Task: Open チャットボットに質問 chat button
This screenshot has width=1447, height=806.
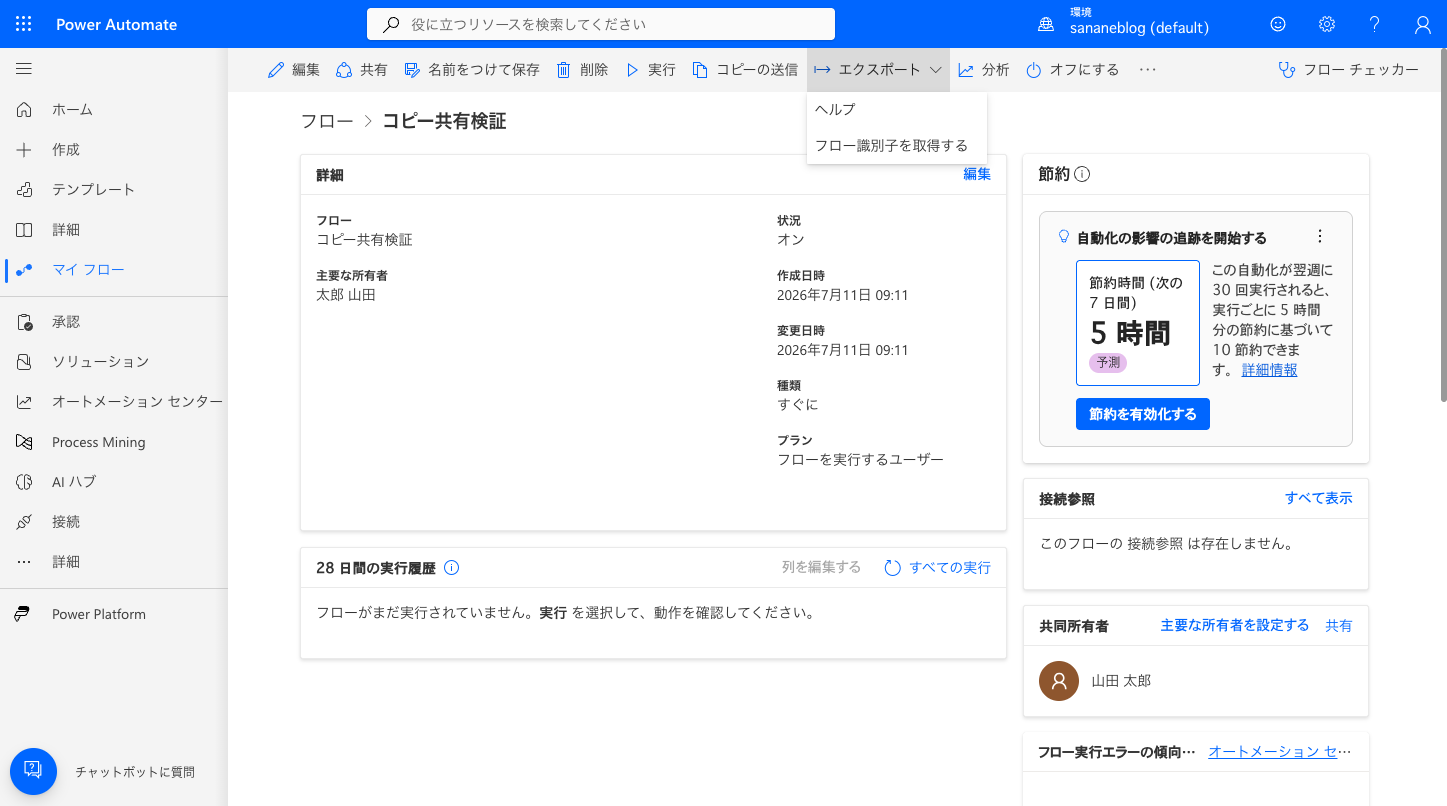Action: [33, 772]
